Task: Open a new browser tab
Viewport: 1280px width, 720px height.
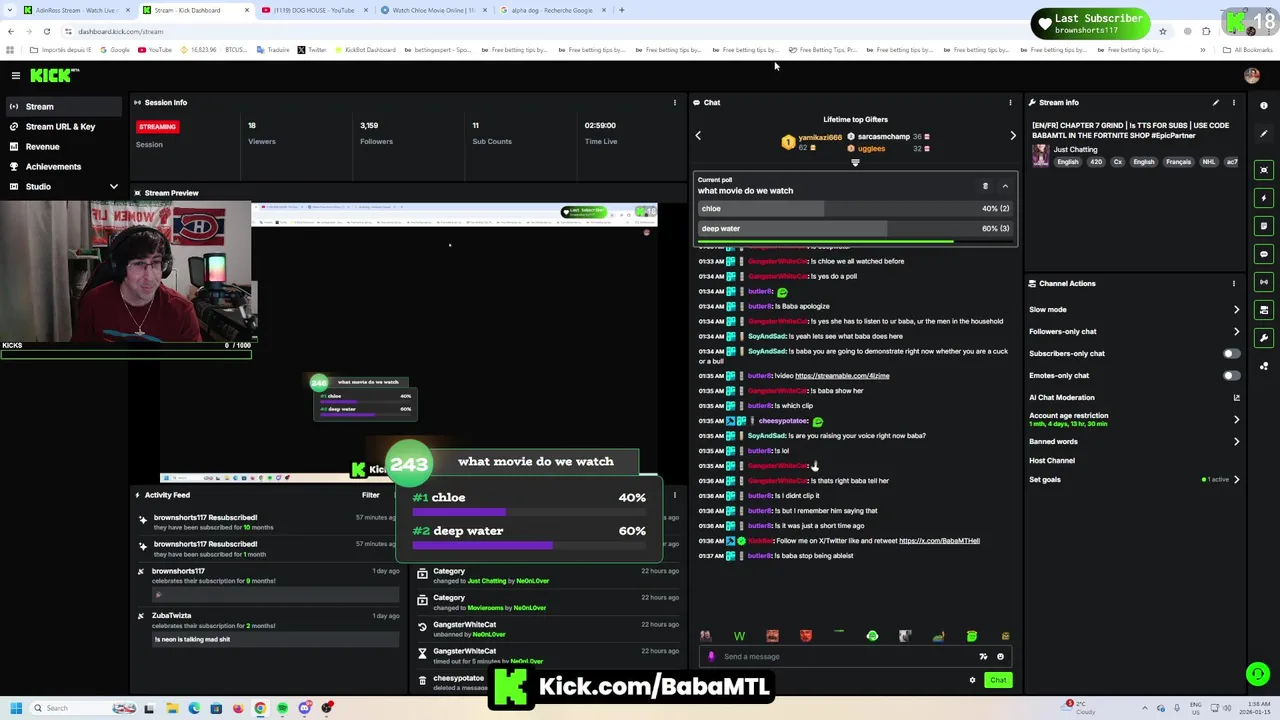Action: (x=621, y=10)
